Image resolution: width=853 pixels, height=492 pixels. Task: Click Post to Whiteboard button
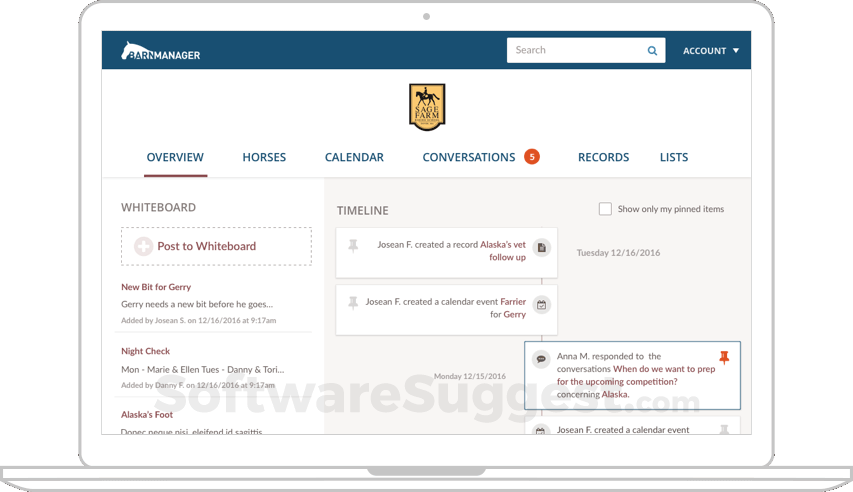(x=217, y=246)
